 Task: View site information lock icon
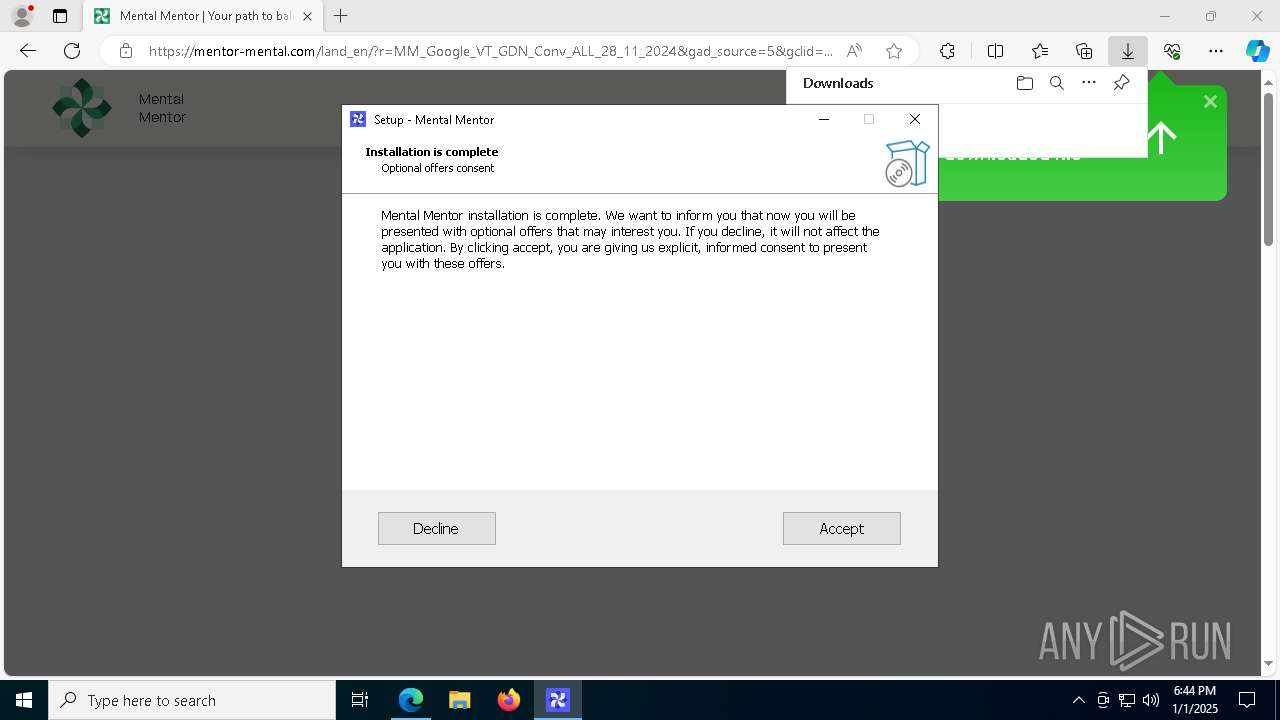coord(125,51)
